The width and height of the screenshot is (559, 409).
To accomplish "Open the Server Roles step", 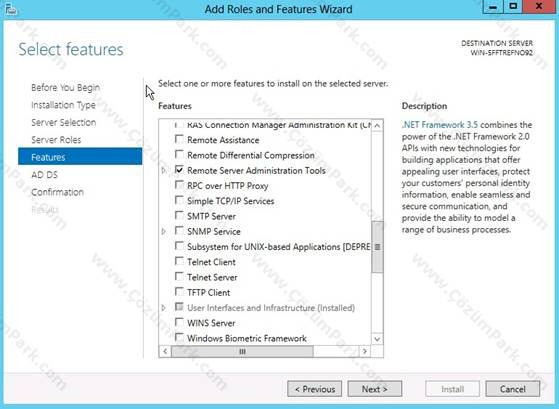I will (x=56, y=140).
